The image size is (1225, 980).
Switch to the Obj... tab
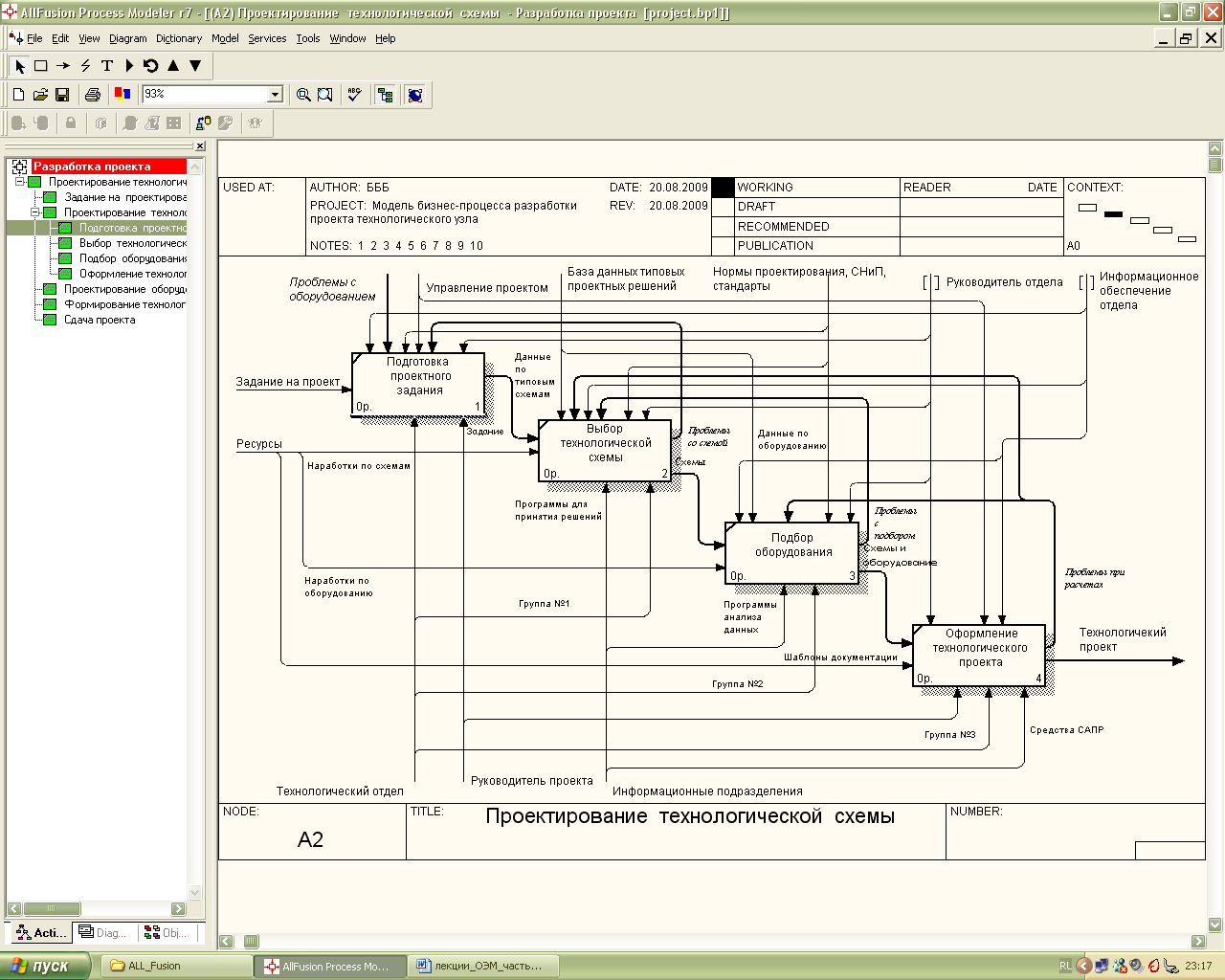166,932
